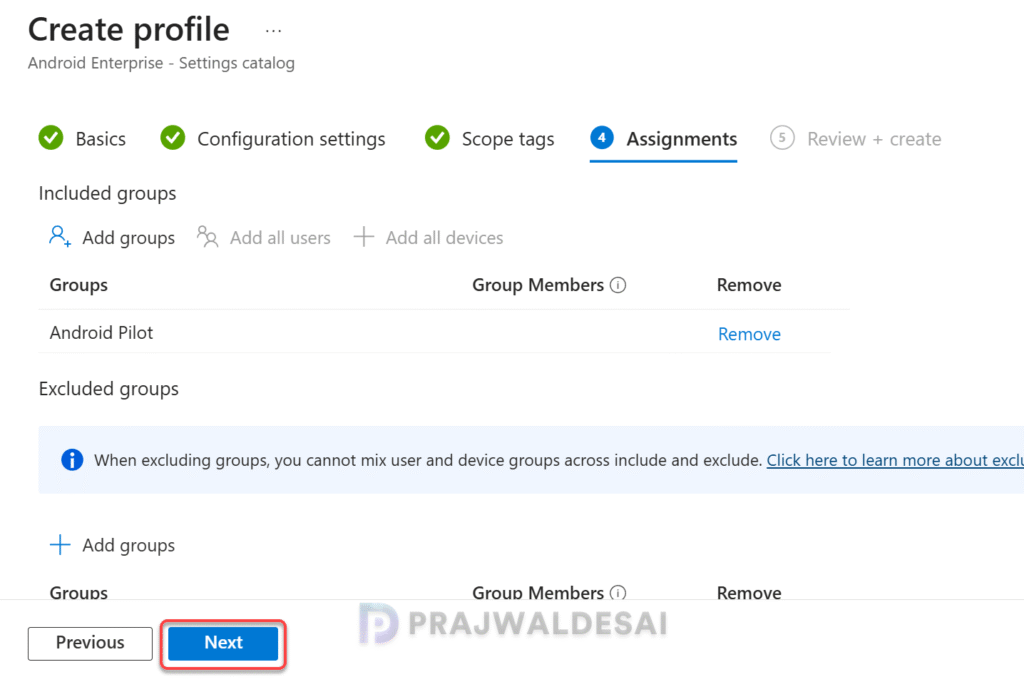Click the Remove column header in Included groups

(749, 285)
